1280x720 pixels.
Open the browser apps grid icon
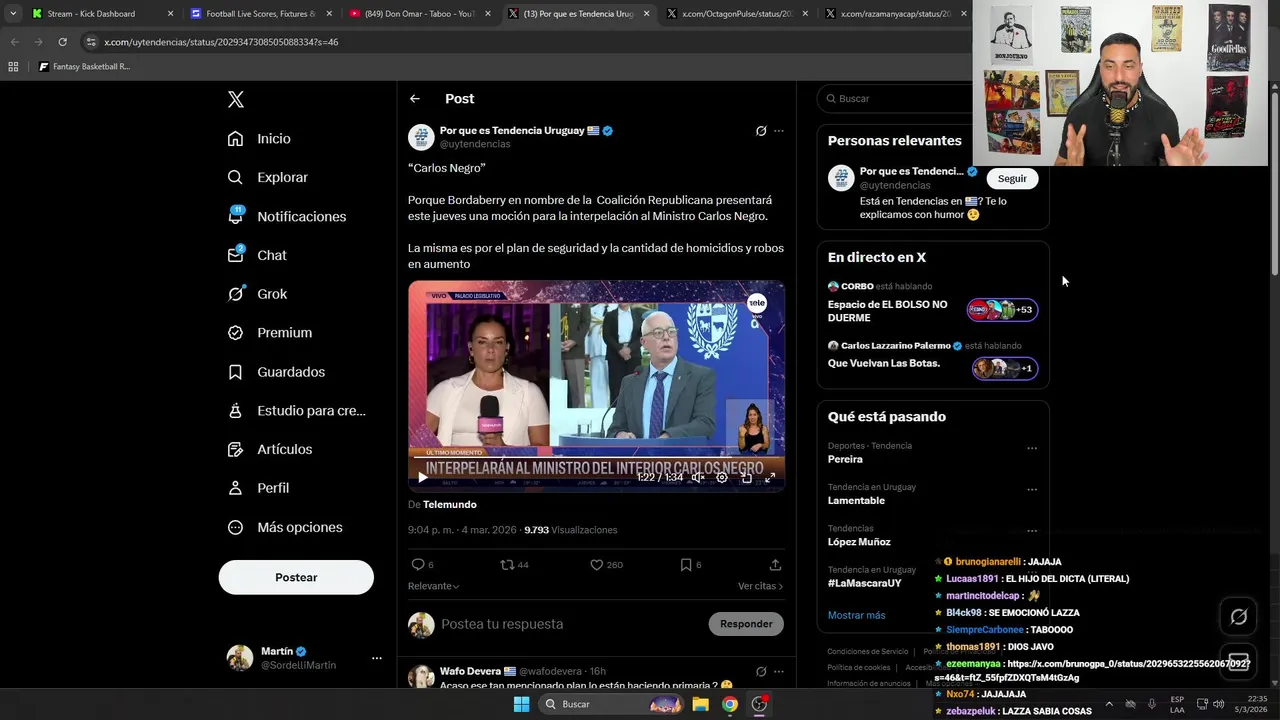(x=13, y=67)
